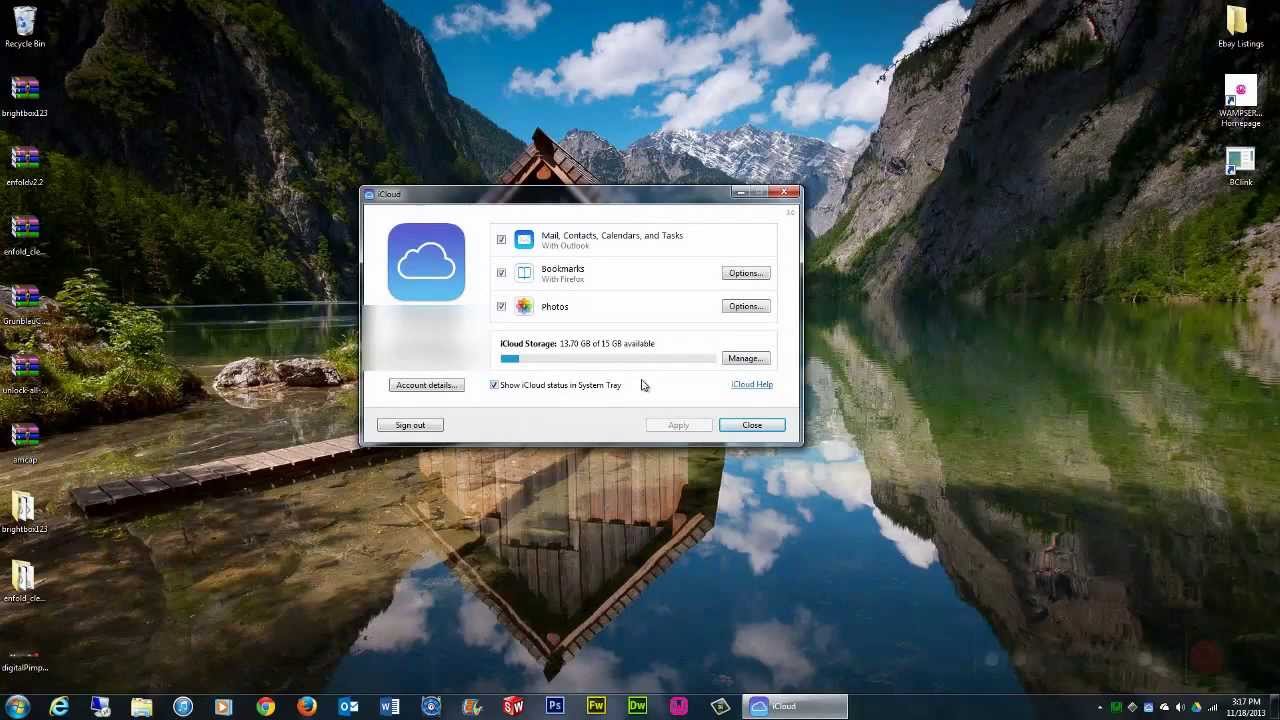The image size is (1280, 720).
Task: Click the Sign out button
Action: coord(410,425)
